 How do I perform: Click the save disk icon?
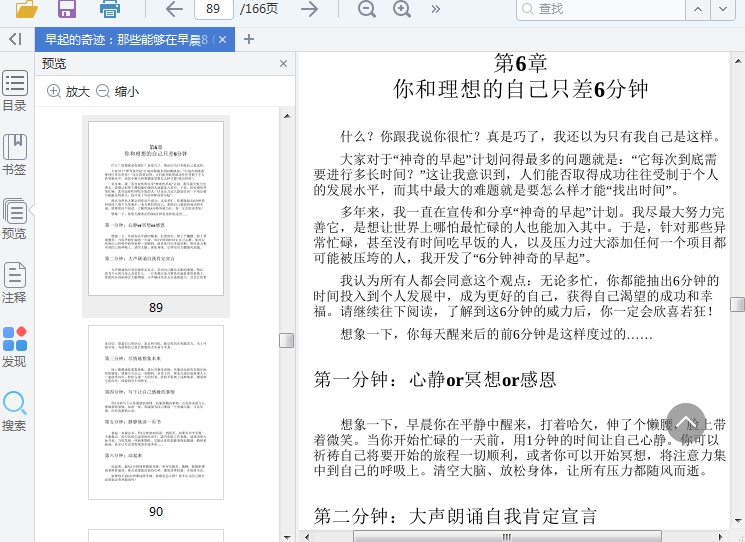coord(67,9)
